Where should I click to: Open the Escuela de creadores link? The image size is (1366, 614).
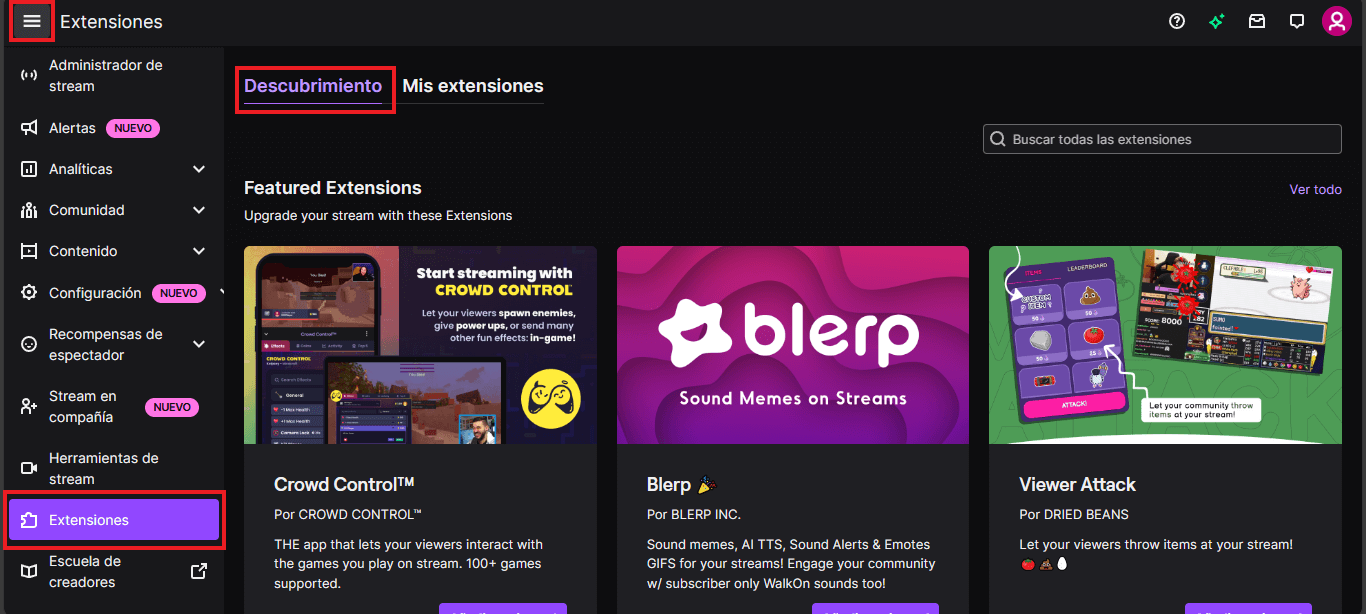point(114,571)
